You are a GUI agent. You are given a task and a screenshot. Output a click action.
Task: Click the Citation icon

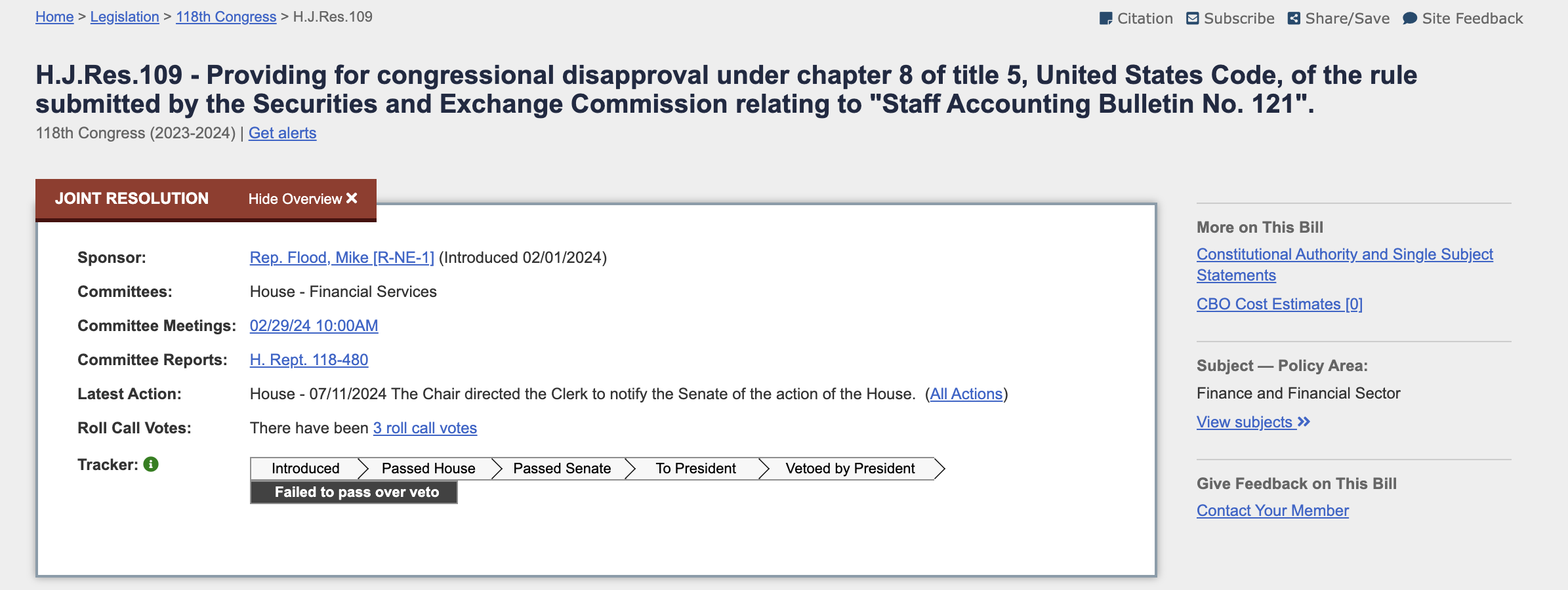tap(1105, 18)
